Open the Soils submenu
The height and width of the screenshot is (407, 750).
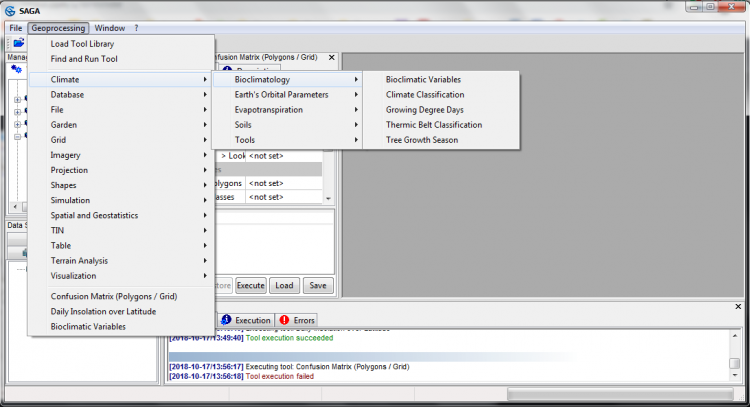[287, 125]
